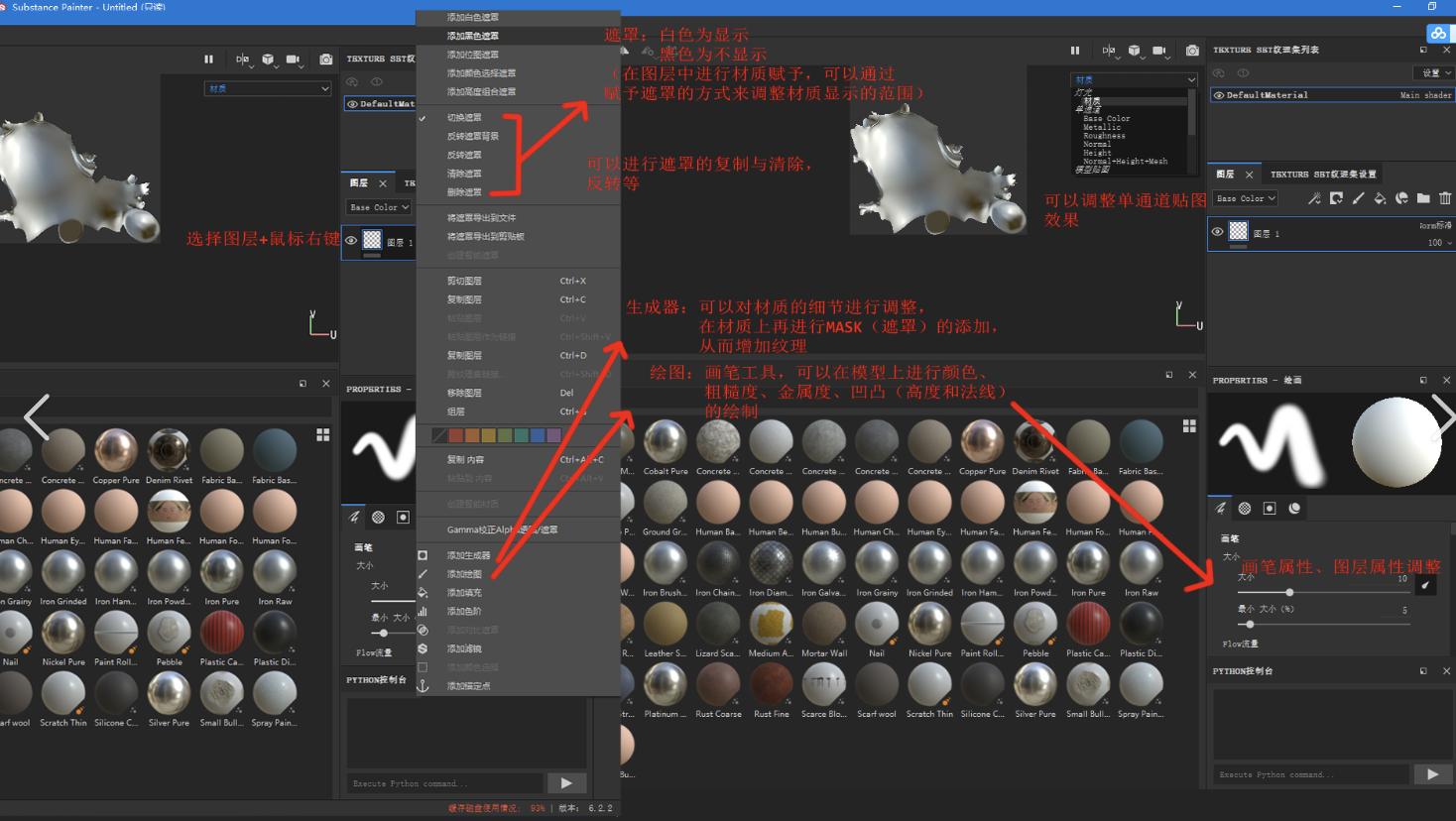Image resolution: width=1456 pixels, height=821 pixels.
Task: Open the 设置 settings dropdown
Action: pos(1435,72)
